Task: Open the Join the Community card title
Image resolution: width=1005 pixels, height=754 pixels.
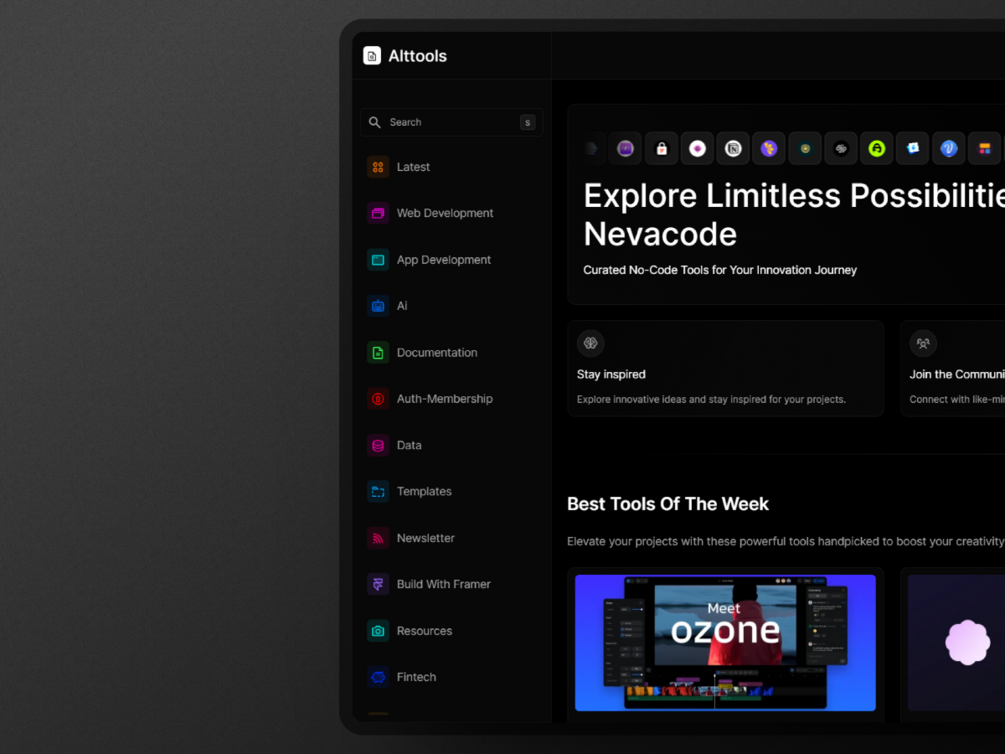Action: point(957,374)
